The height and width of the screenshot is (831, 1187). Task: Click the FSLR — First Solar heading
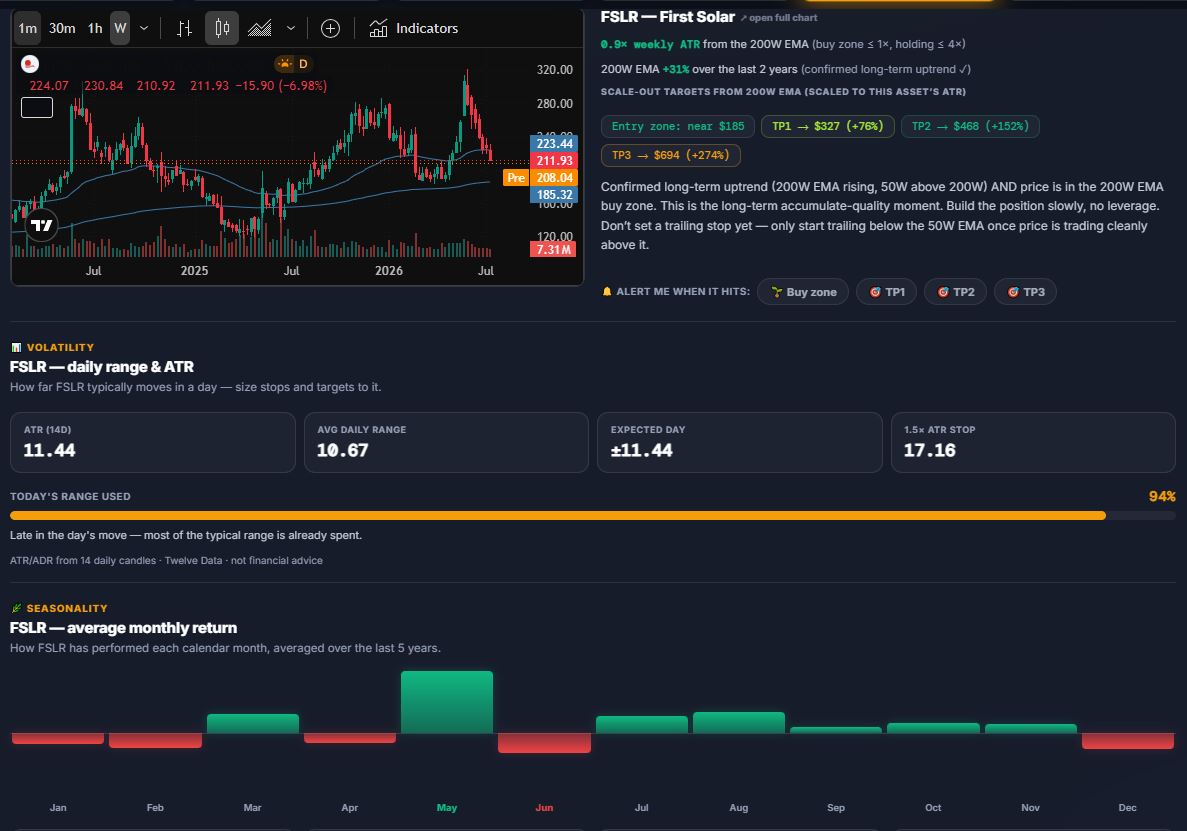click(x=668, y=17)
